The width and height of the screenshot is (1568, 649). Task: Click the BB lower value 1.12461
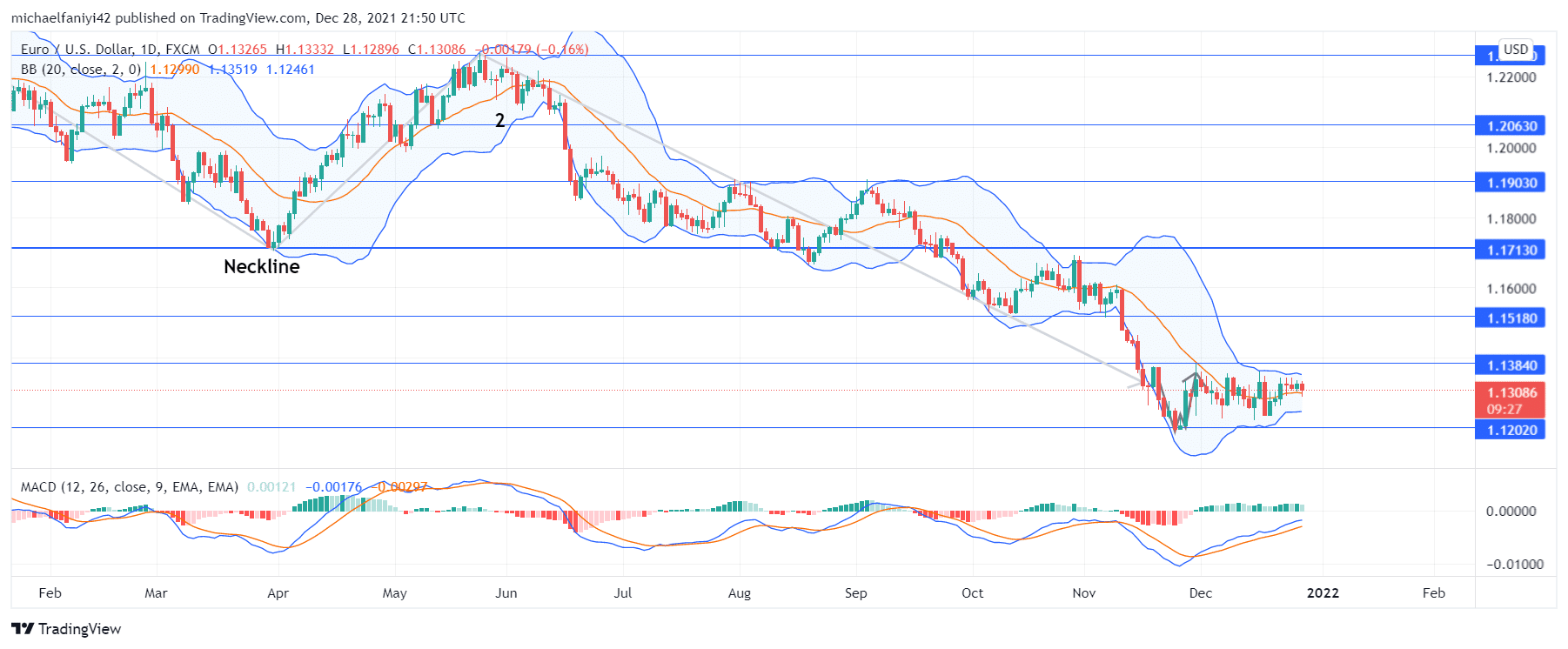290,70
